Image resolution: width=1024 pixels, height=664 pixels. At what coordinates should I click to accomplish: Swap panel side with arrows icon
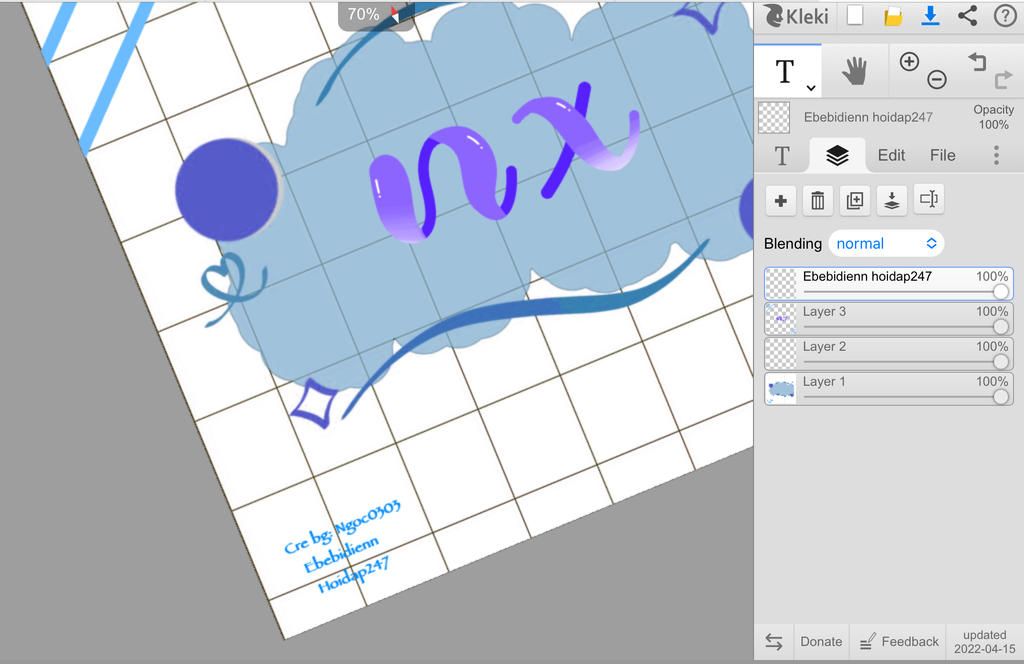pyautogui.click(x=774, y=642)
